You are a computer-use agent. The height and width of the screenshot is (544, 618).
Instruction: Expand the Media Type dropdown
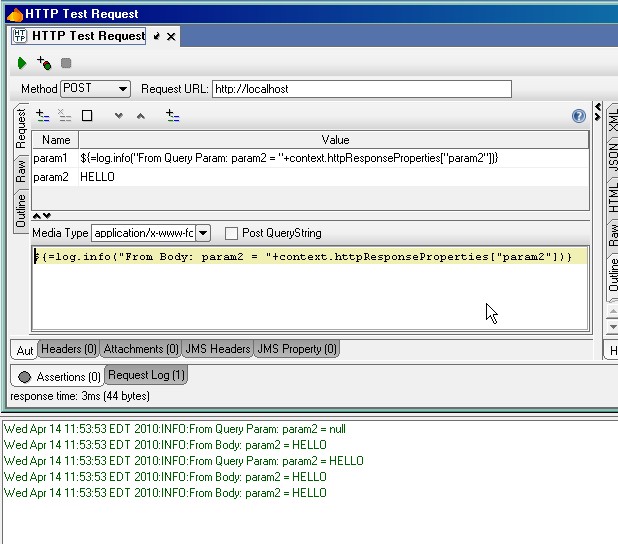(203, 233)
